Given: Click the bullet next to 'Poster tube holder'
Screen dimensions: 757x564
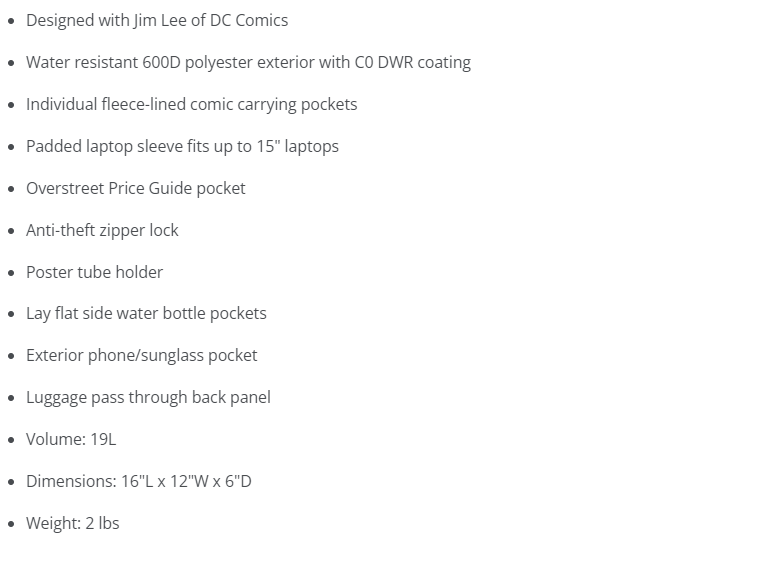Looking at the screenshot, I should pyautogui.click(x=11, y=273).
